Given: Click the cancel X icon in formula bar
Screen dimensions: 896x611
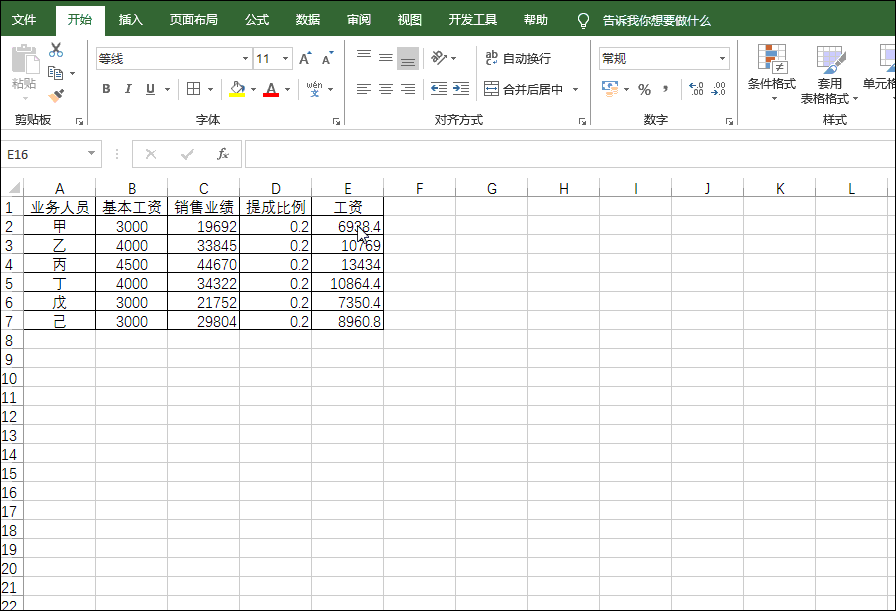Looking at the screenshot, I should [x=151, y=154].
